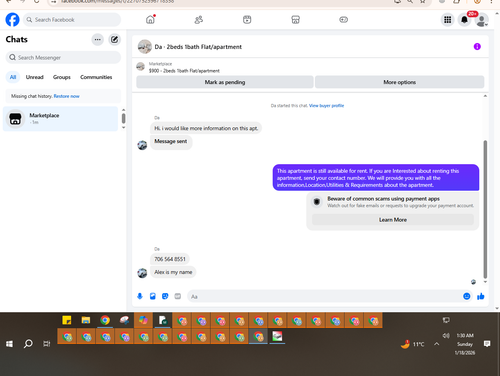Click the 'Message sent' bubble
The width and height of the screenshot is (500, 376).
[171, 142]
